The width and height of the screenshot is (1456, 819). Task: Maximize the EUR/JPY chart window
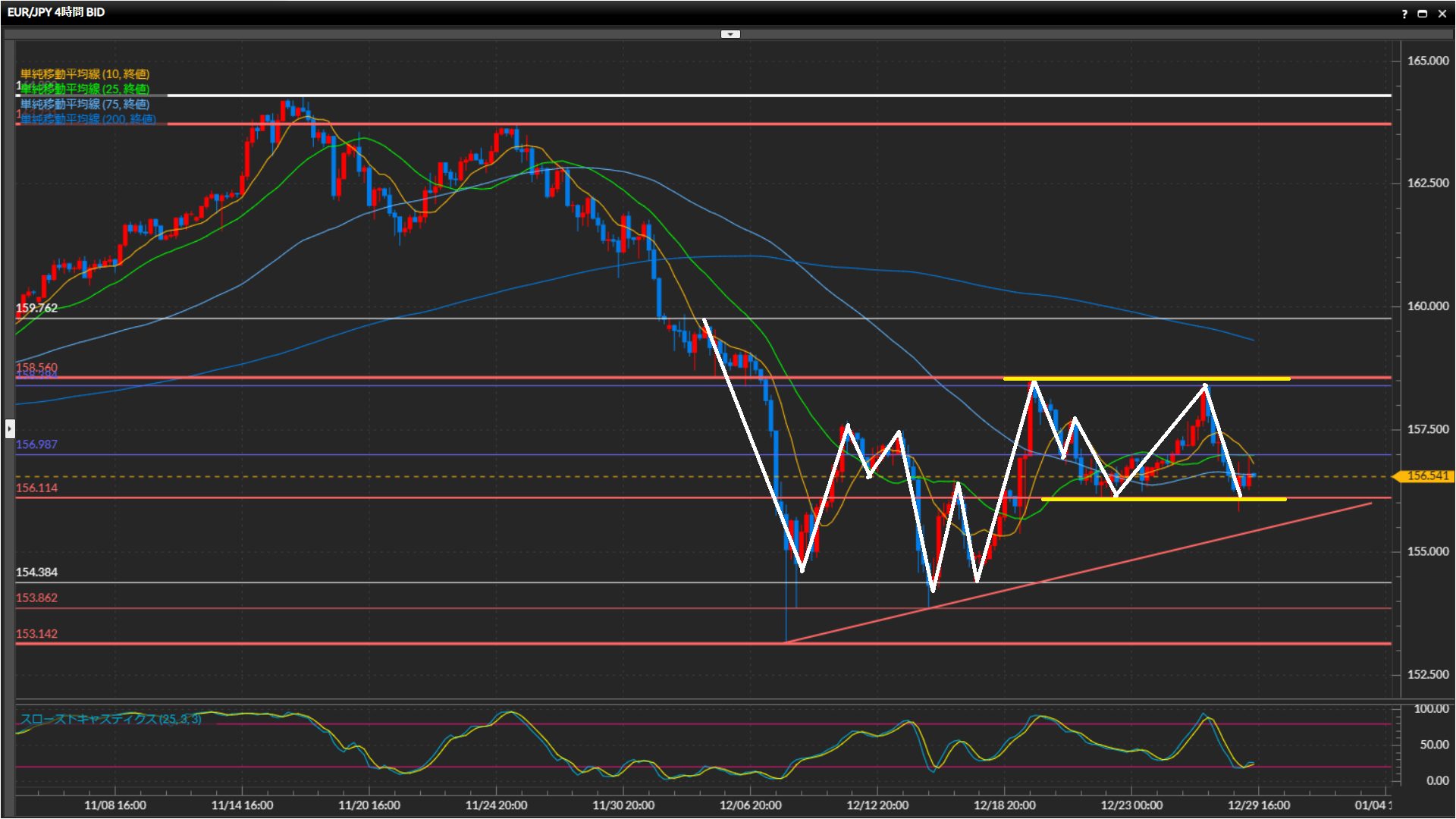[1423, 14]
